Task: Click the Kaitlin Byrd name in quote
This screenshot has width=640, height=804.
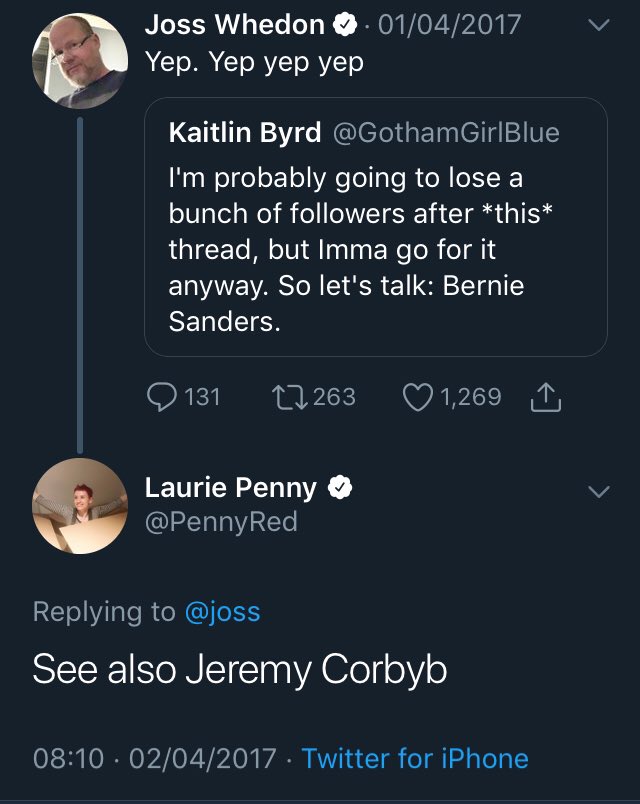Action: 243,132
